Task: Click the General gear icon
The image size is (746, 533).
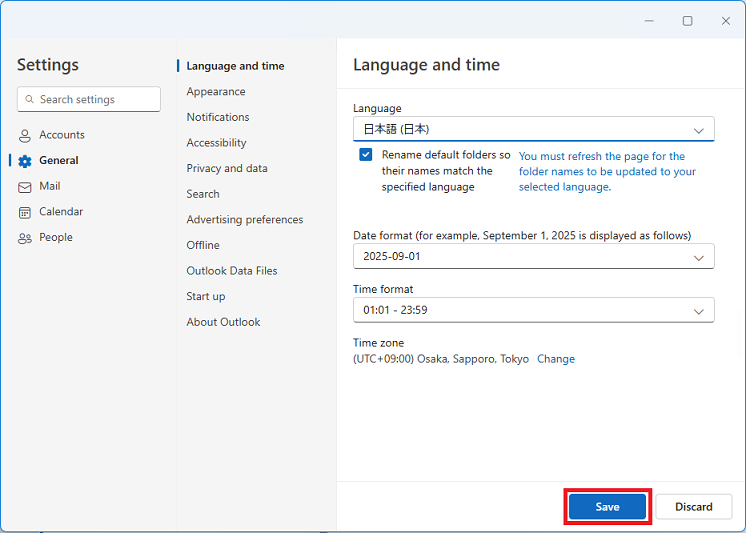Action: (x=25, y=161)
